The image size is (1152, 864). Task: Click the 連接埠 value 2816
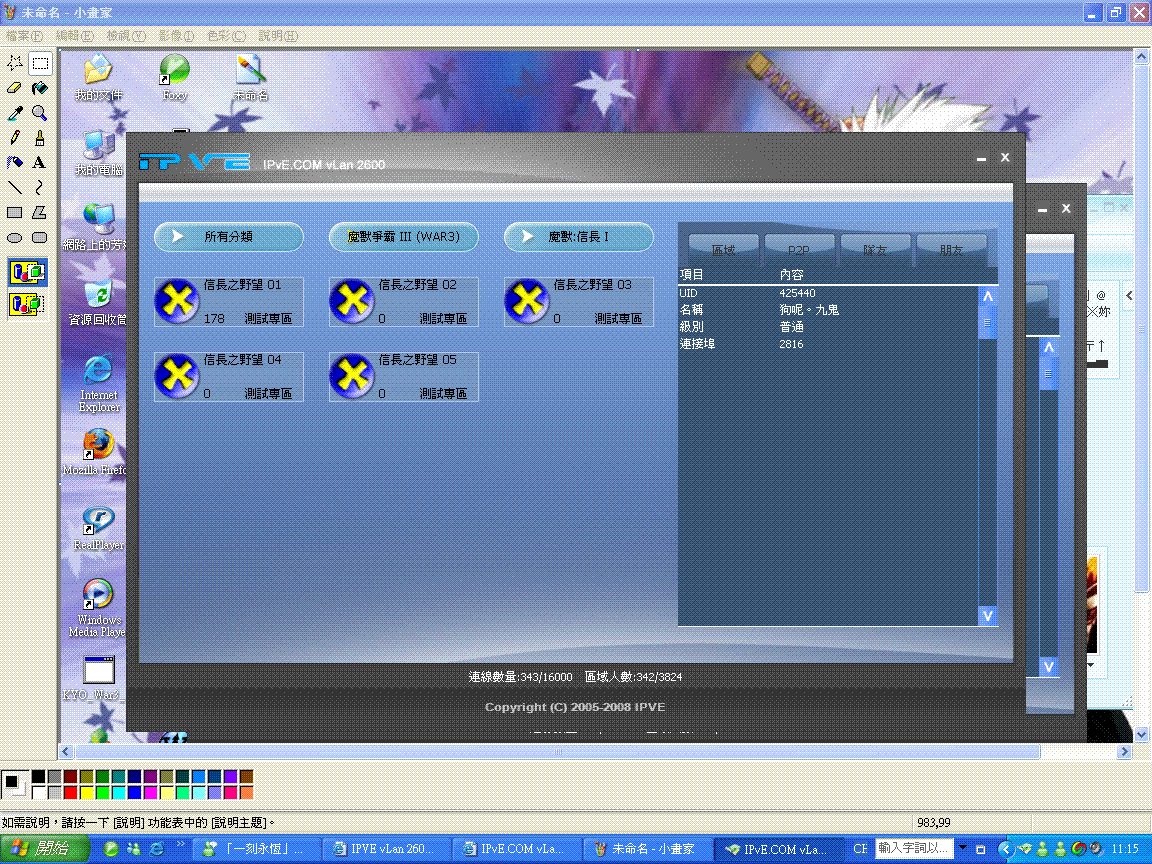click(791, 344)
